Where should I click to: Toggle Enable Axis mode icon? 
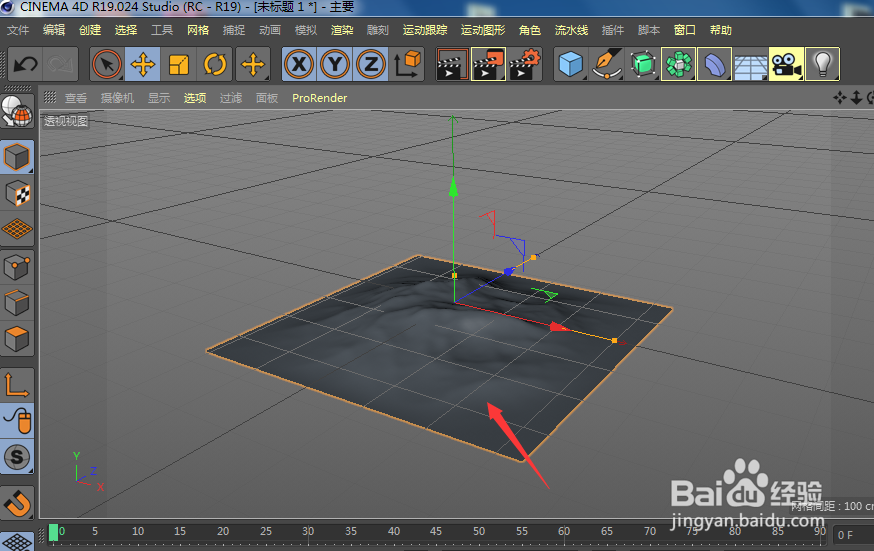(17, 385)
